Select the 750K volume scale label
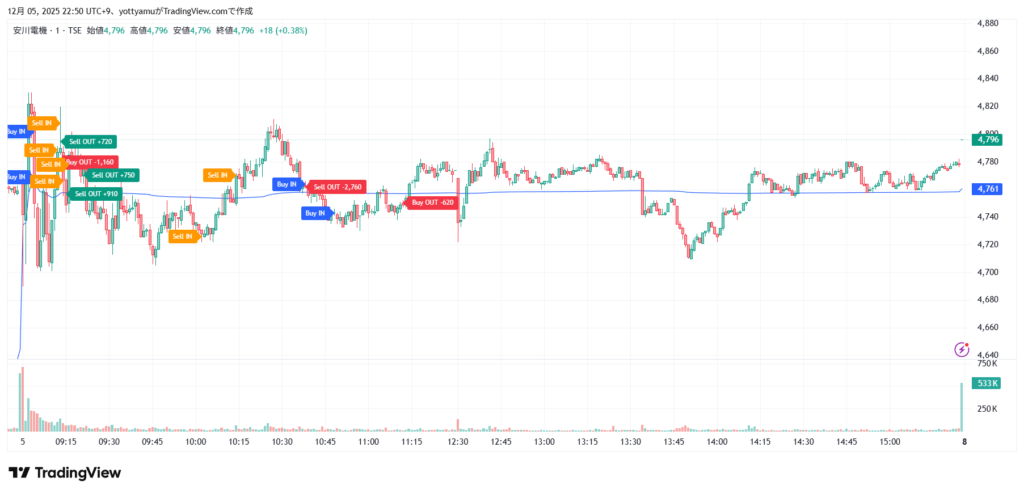The width and height of the screenshot is (1024, 494). click(x=986, y=363)
